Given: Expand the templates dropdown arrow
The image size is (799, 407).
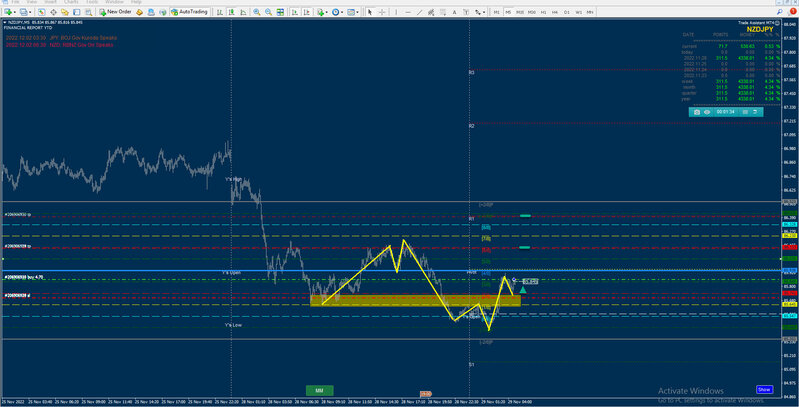Looking at the screenshot, I should pyautogui.click(x=357, y=12).
